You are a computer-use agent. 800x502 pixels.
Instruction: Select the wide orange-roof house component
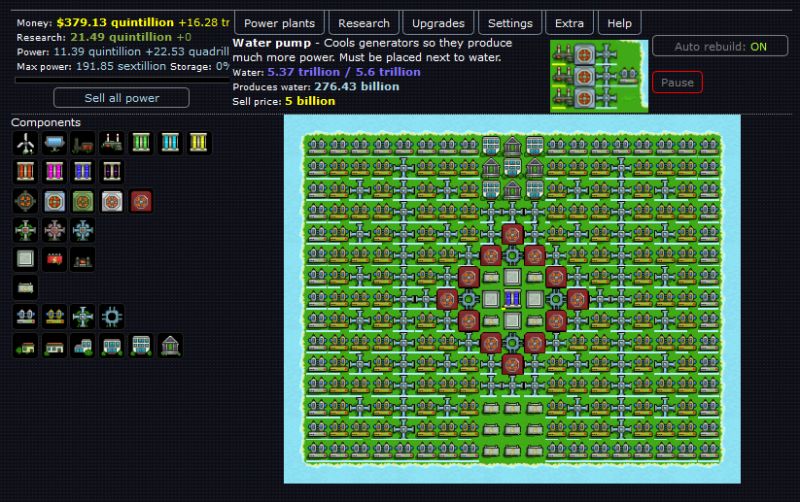tap(54, 346)
